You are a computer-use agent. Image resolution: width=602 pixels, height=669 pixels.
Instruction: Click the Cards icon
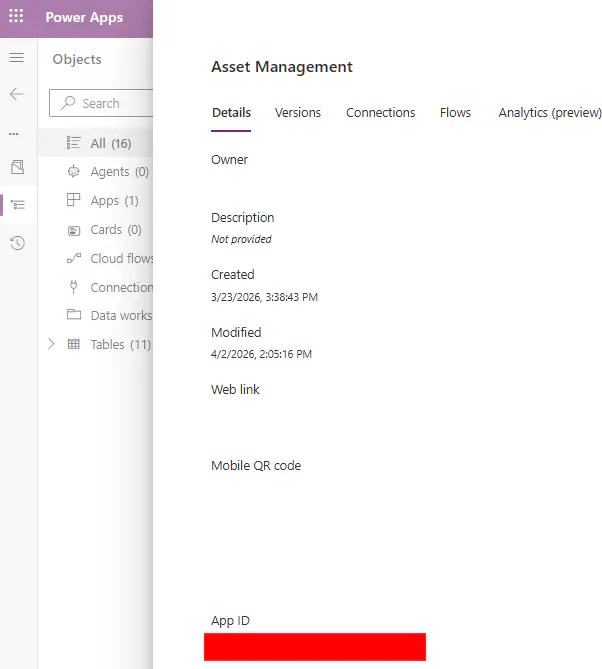click(74, 230)
